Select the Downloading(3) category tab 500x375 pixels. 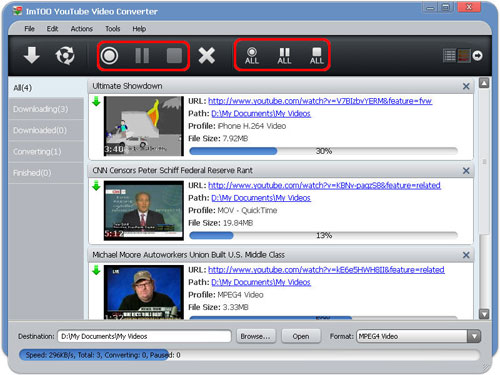point(46,109)
